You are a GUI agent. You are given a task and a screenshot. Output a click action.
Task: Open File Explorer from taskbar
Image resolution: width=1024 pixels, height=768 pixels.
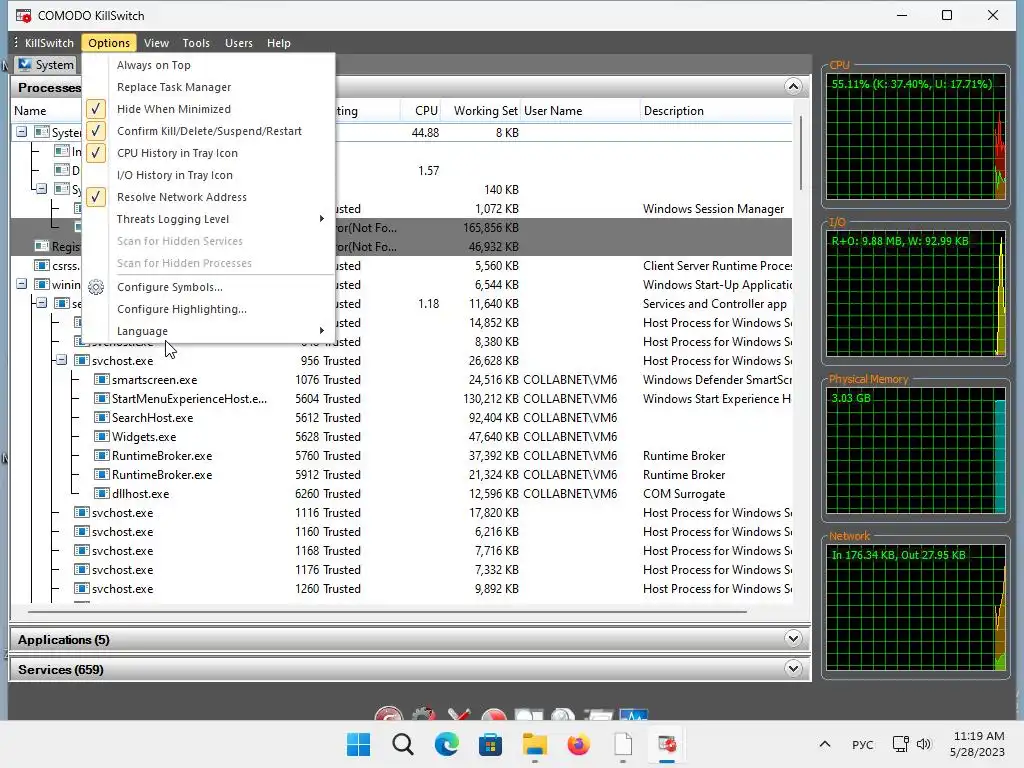coord(535,744)
